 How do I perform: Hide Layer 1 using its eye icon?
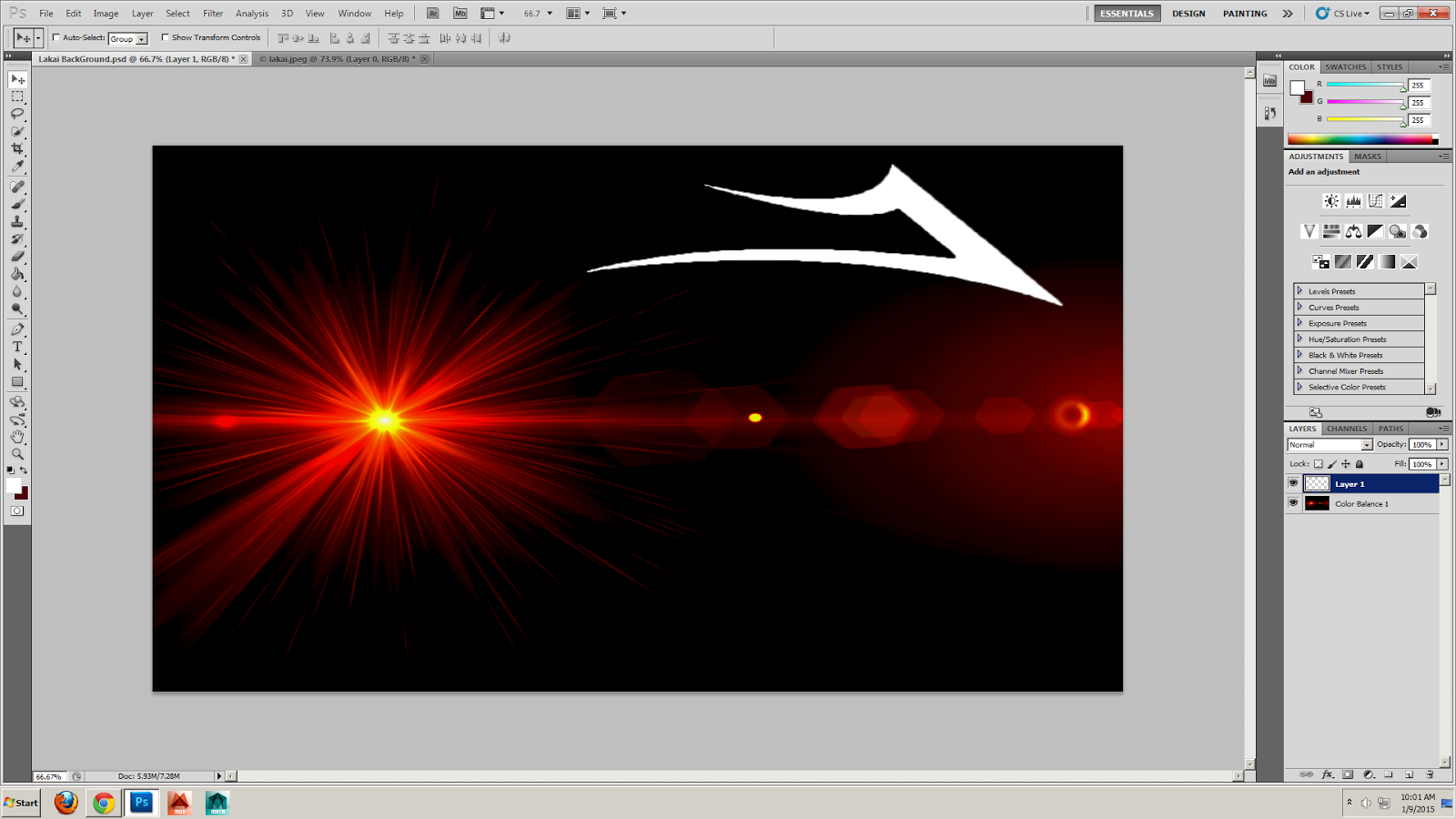point(1293,483)
